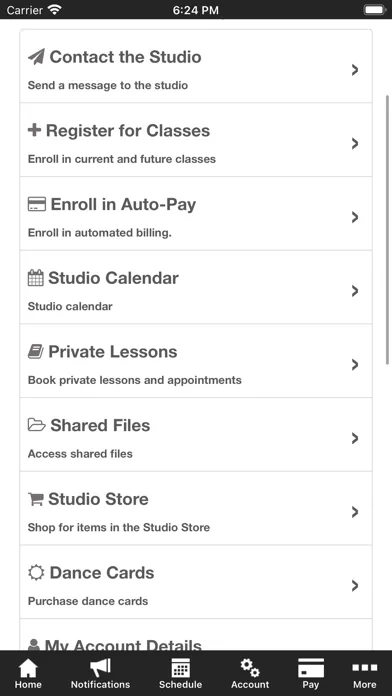Click the vertical scrollbar on the right edge
This screenshot has width=392, height=696.
(x=388, y=230)
